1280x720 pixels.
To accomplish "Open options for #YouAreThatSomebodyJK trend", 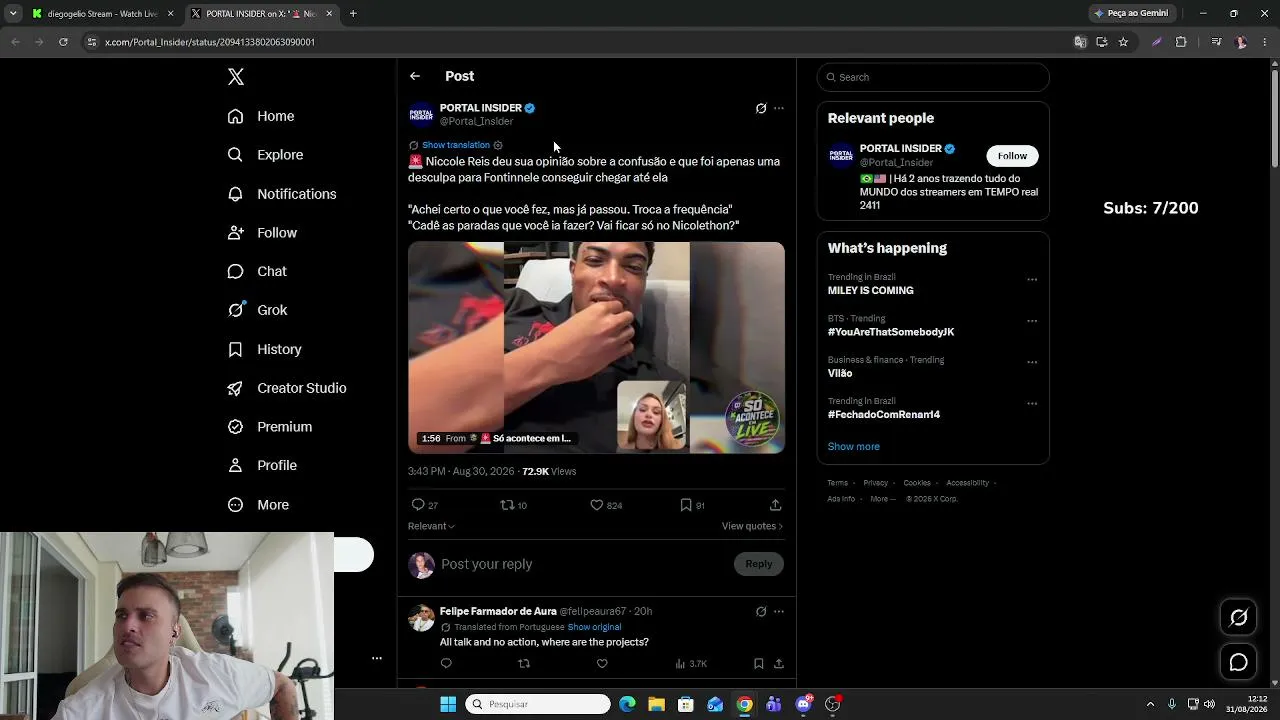I will 1032,321.
